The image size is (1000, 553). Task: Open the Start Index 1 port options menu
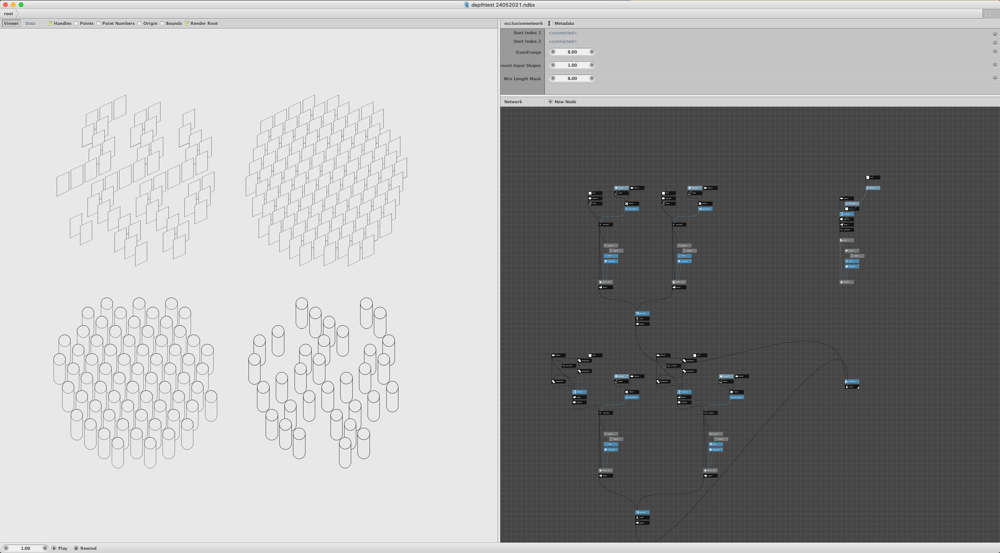[994, 33]
